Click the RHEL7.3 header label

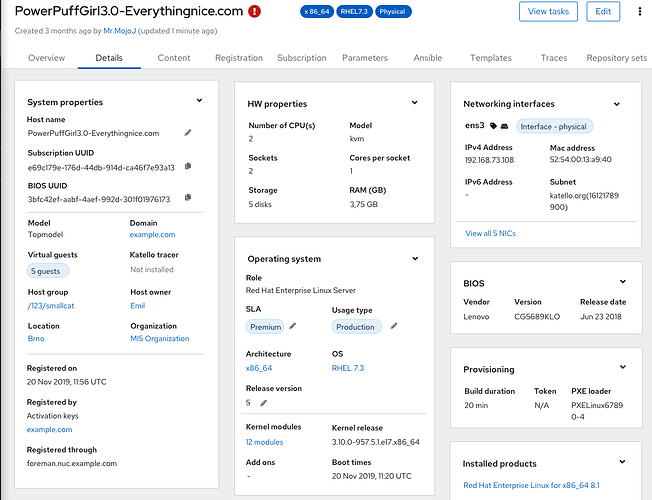click(354, 12)
